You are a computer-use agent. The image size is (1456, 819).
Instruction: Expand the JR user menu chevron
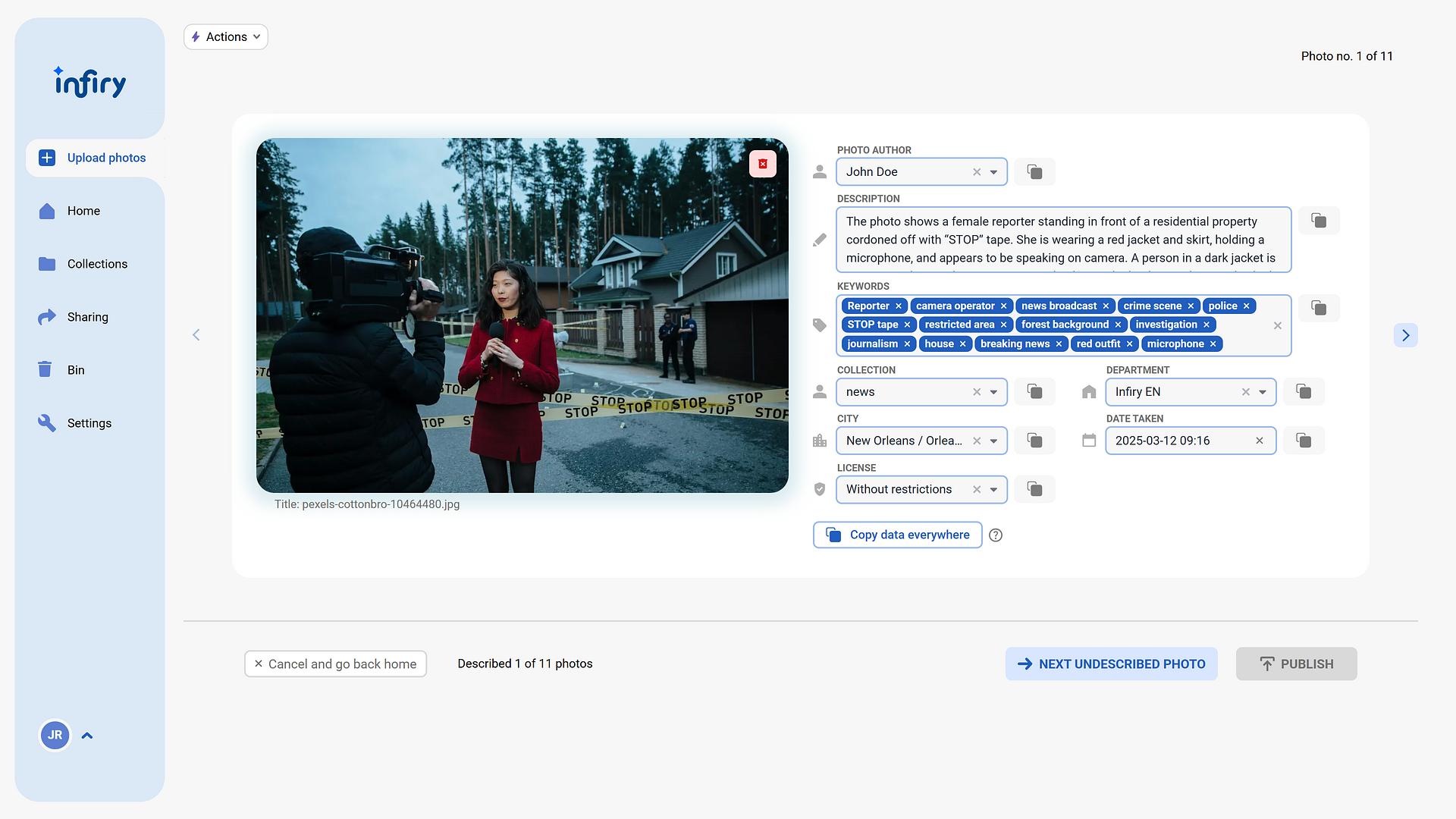pyautogui.click(x=87, y=736)
